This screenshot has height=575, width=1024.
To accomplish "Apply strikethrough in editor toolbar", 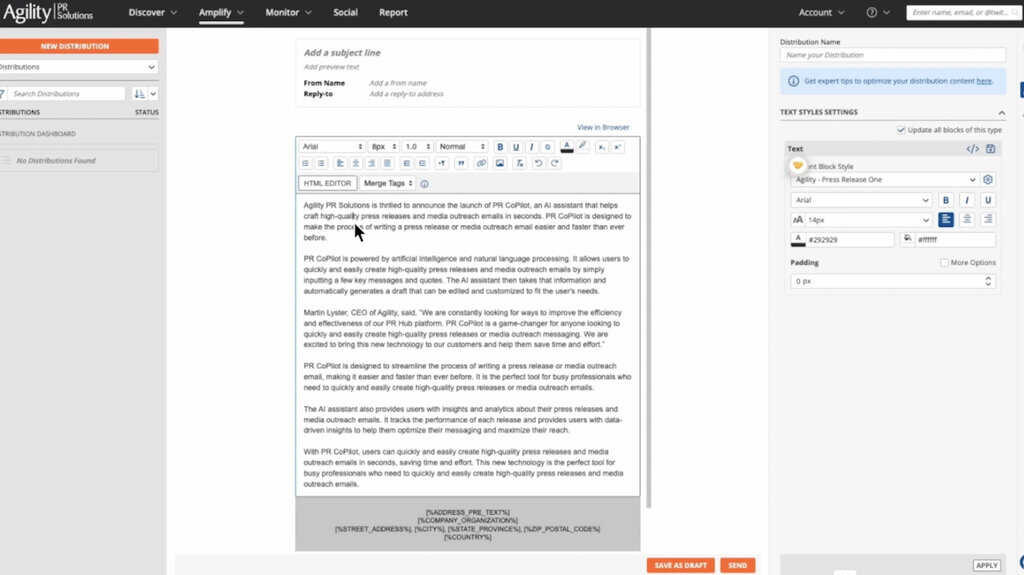I will click(x=547, y=147).
